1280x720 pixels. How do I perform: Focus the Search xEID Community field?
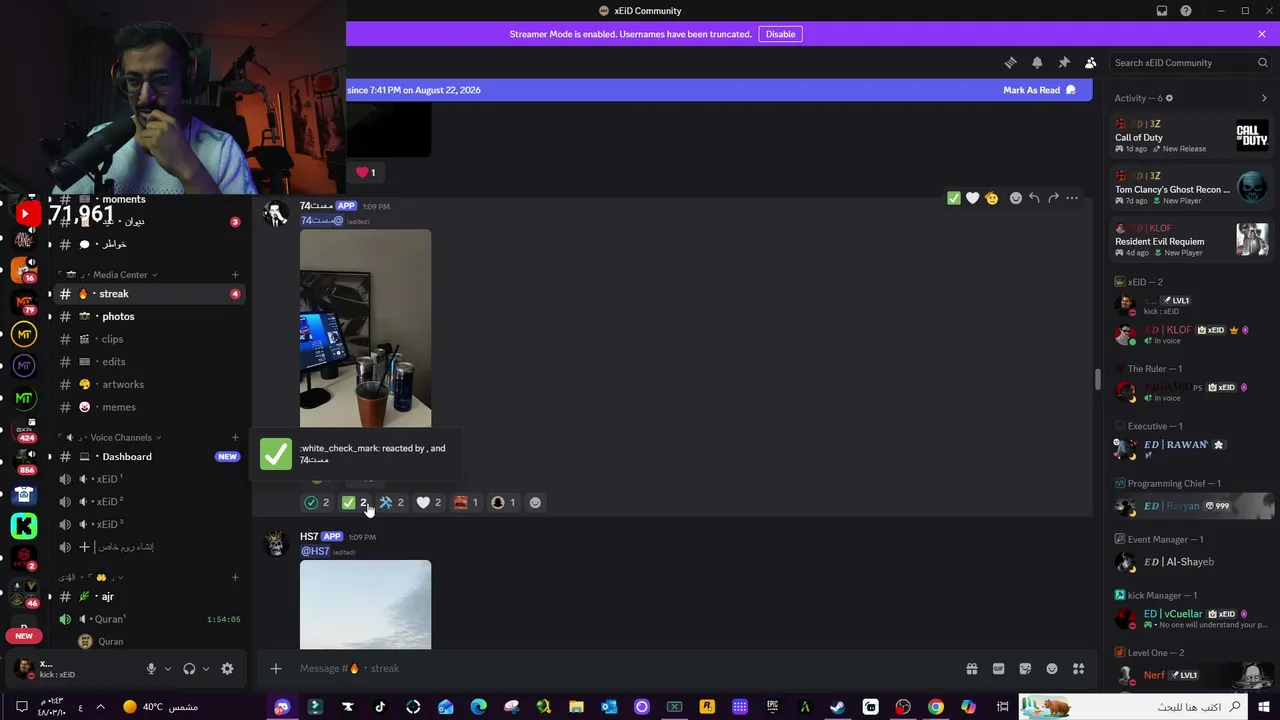click(x=1190, y=62)
